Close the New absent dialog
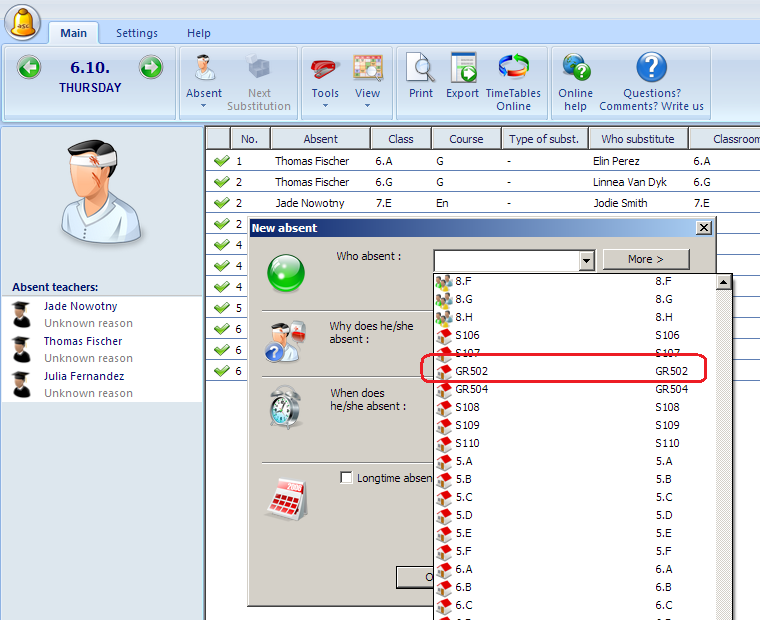Screen dimensions: 760x620 pyautogui.click(x=704, y=228)
